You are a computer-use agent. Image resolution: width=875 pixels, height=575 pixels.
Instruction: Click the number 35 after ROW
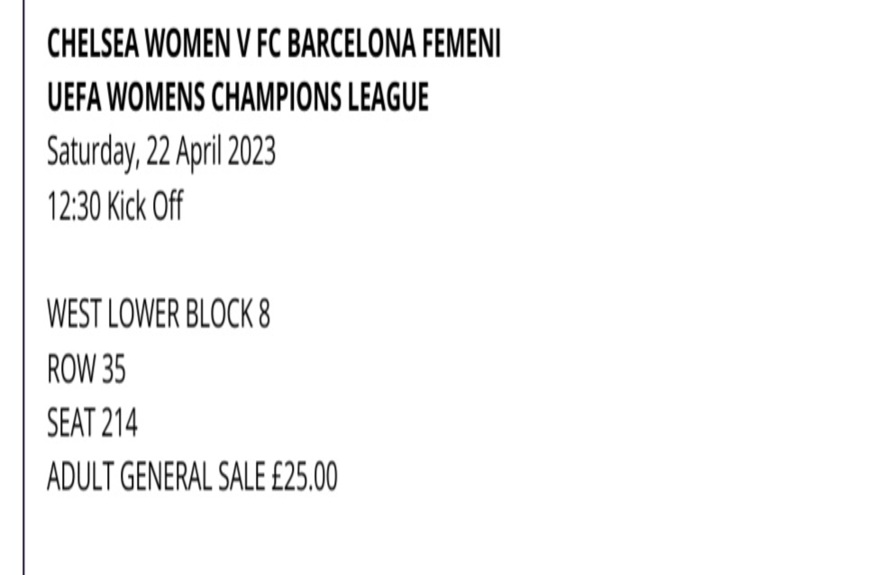[113, 369]
